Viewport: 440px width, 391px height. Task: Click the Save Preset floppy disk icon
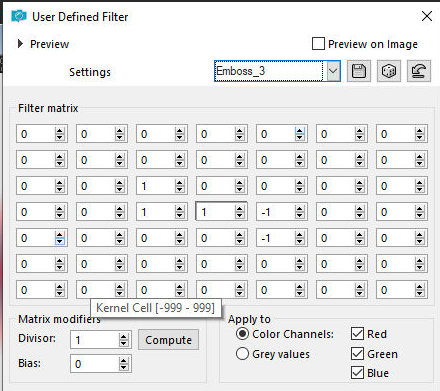(x=359, y=71)
